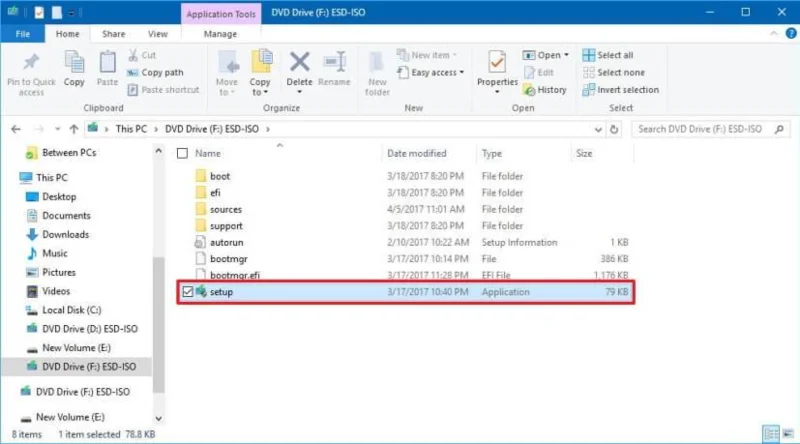
Task: Switch to large icons view layout
Action: (x=788, y=434)
